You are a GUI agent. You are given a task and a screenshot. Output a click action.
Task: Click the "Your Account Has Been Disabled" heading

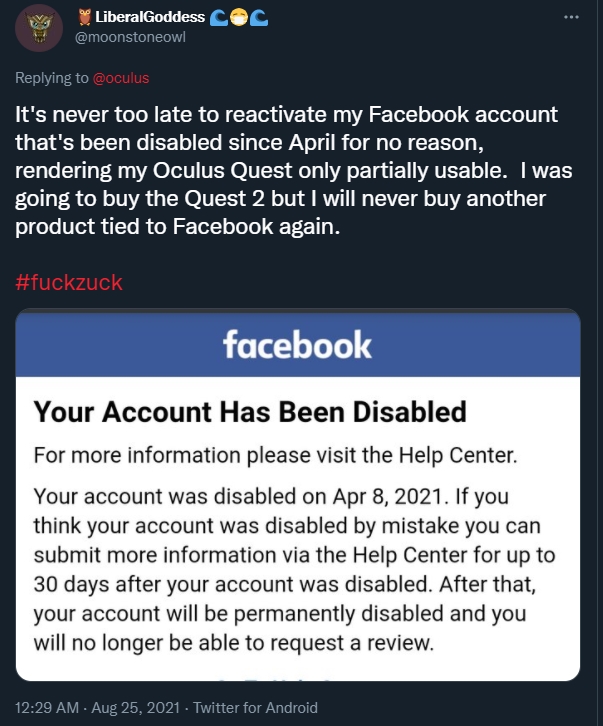[x=250, y=410]
